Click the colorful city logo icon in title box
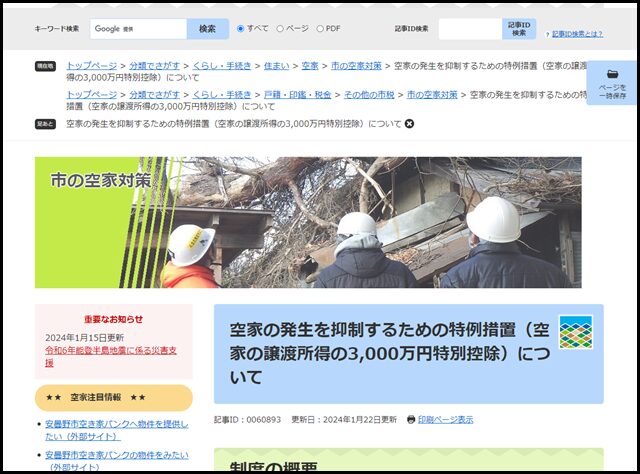 tap(576, 332)
